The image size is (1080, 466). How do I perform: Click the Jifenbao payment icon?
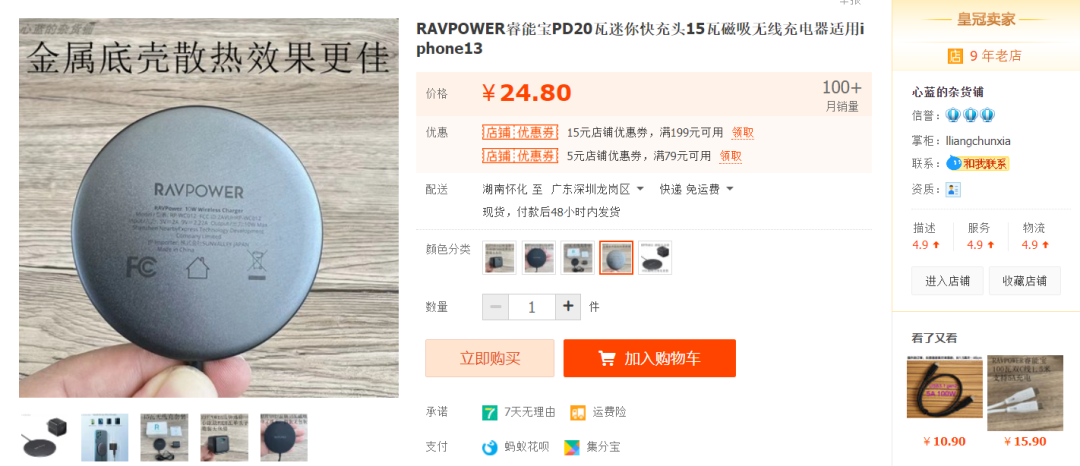click(x=572, y=447)
